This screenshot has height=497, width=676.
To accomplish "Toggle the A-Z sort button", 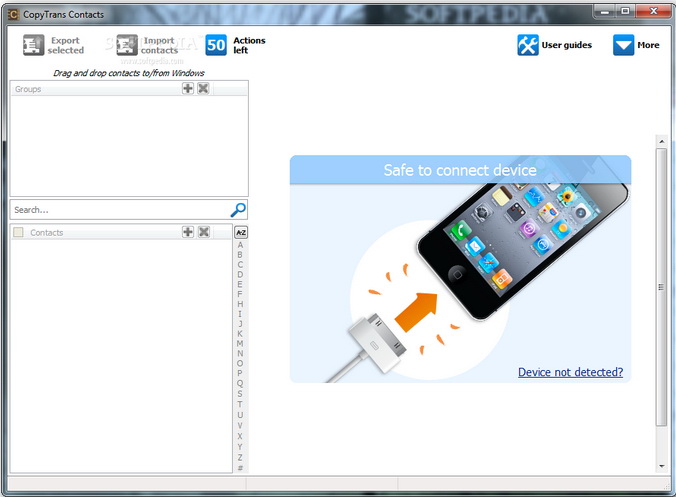I will [241, 232].
